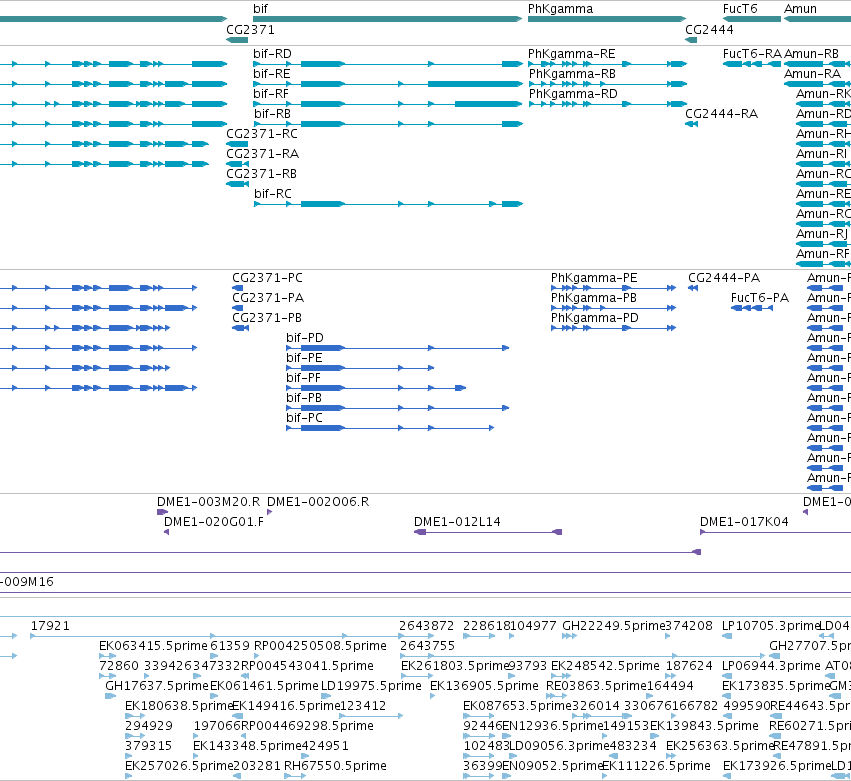Select the FucT6-RA transcript label
851x781 pixels.
[x=752, y=54]
